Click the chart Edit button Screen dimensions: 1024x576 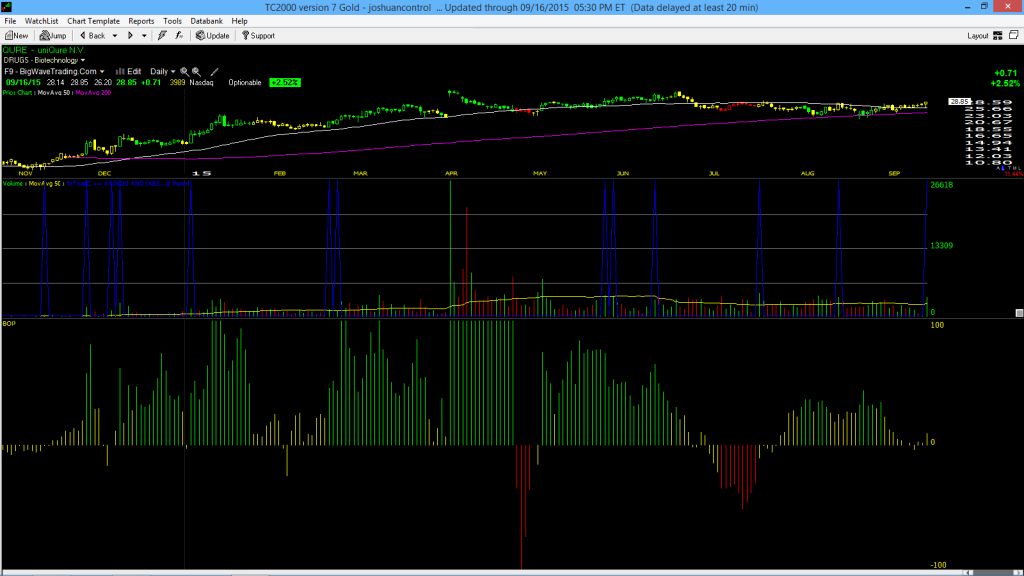click(x=129, y=71)
